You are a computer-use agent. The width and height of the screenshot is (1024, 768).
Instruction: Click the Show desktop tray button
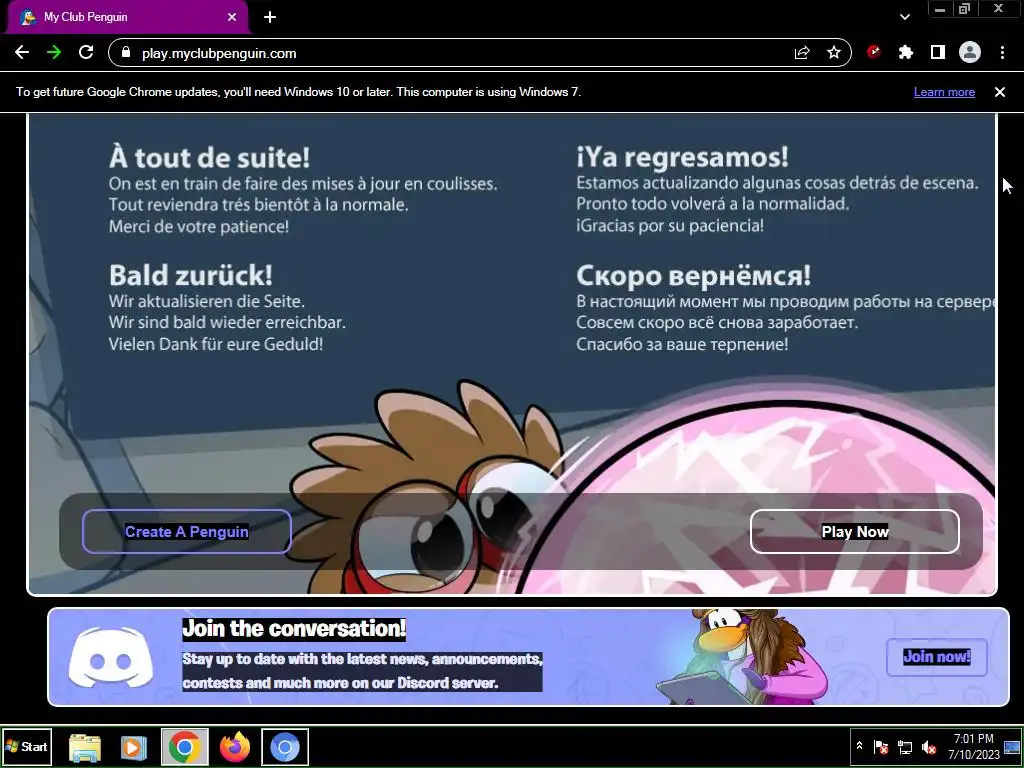coord(1012,746)
